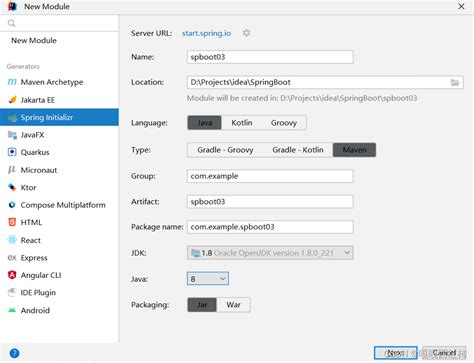Select Groovy as the language
The width and height of the screenshot is (474, 363).
pyautogui.click(x=284, y=123)
